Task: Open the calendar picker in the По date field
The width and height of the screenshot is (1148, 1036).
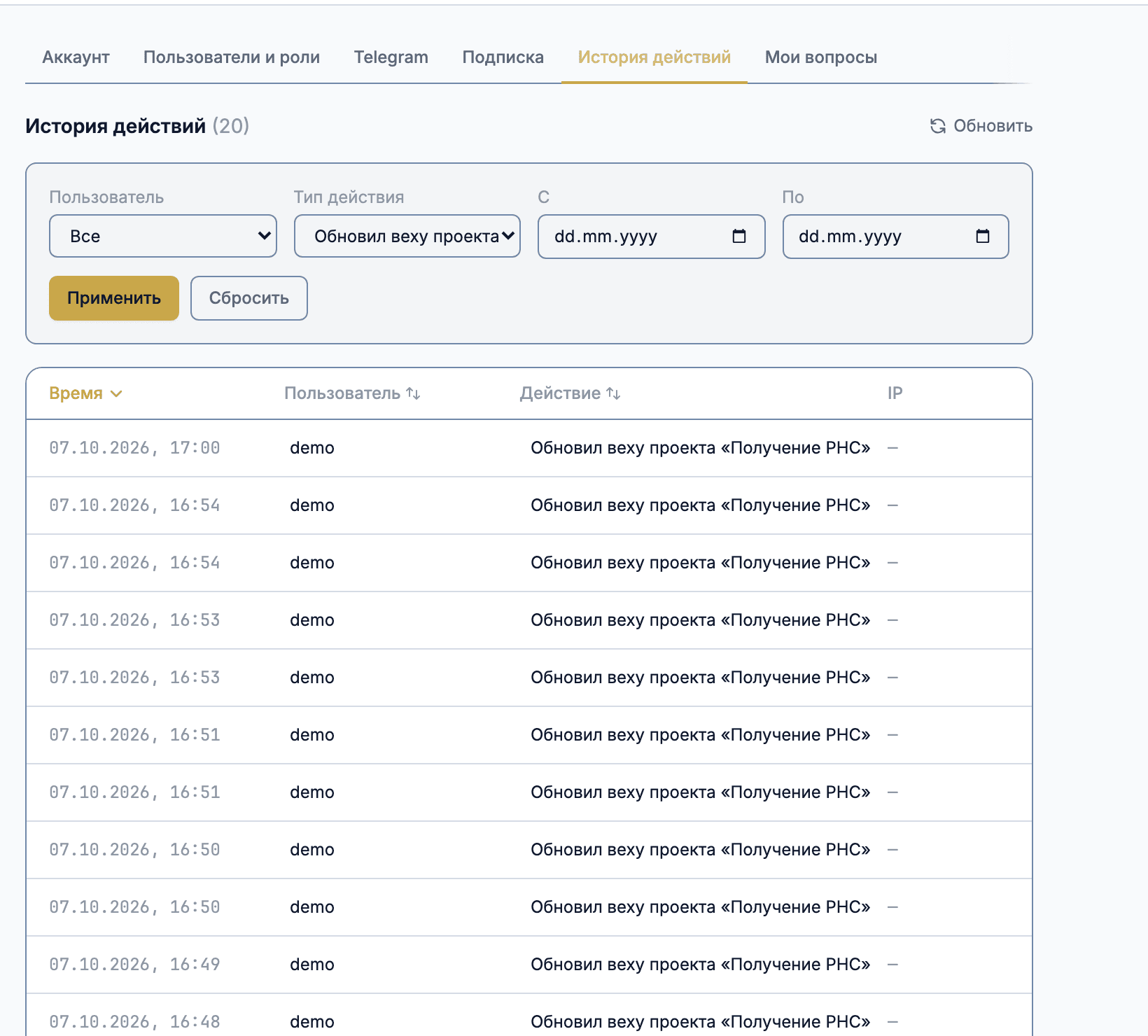Action: (x=983, y=236)
